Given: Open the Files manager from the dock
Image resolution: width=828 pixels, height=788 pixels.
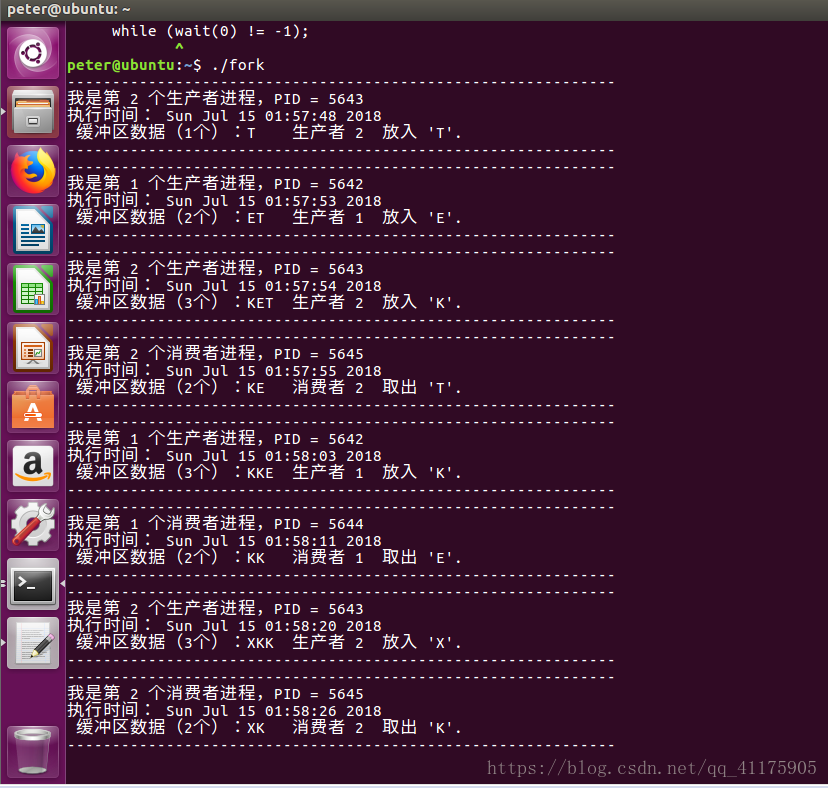Looking at the screenshot, I should (x=33, y=112).
